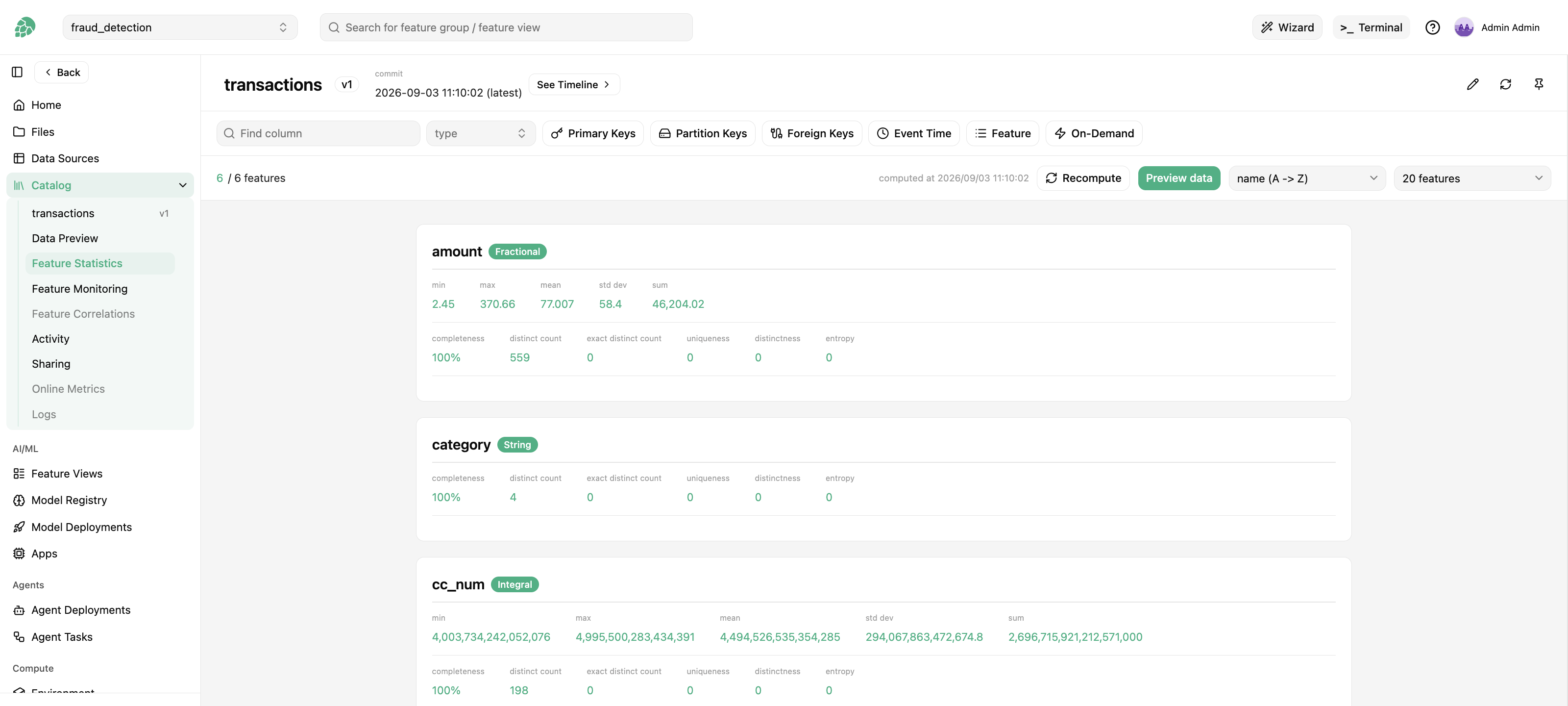Filter columns by Event Time

pos(914,133)
